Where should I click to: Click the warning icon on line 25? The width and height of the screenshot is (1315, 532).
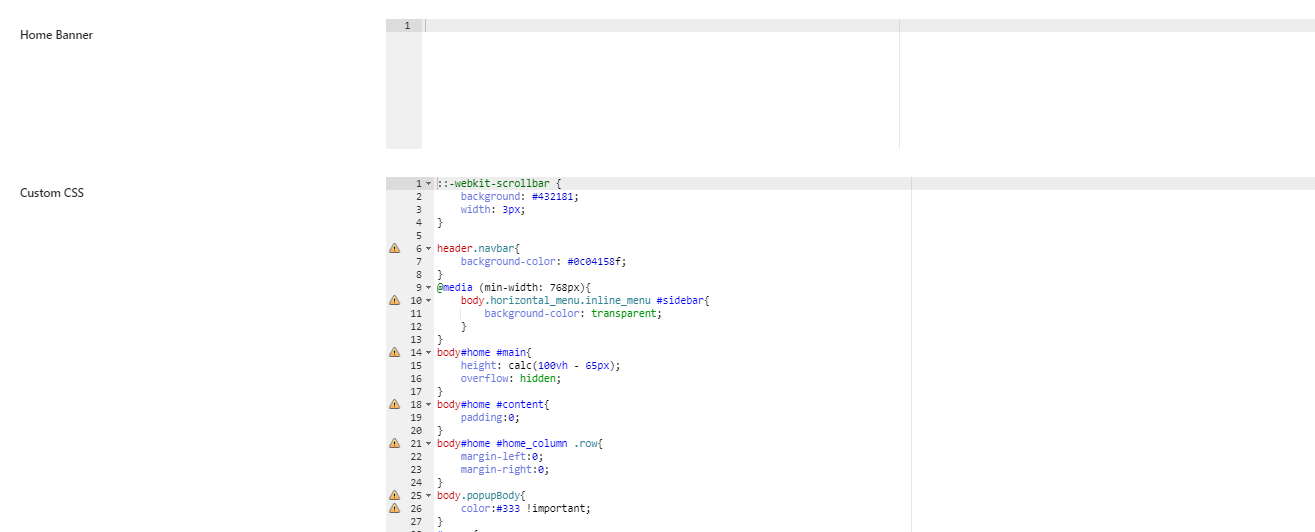[x=394, y=495]
